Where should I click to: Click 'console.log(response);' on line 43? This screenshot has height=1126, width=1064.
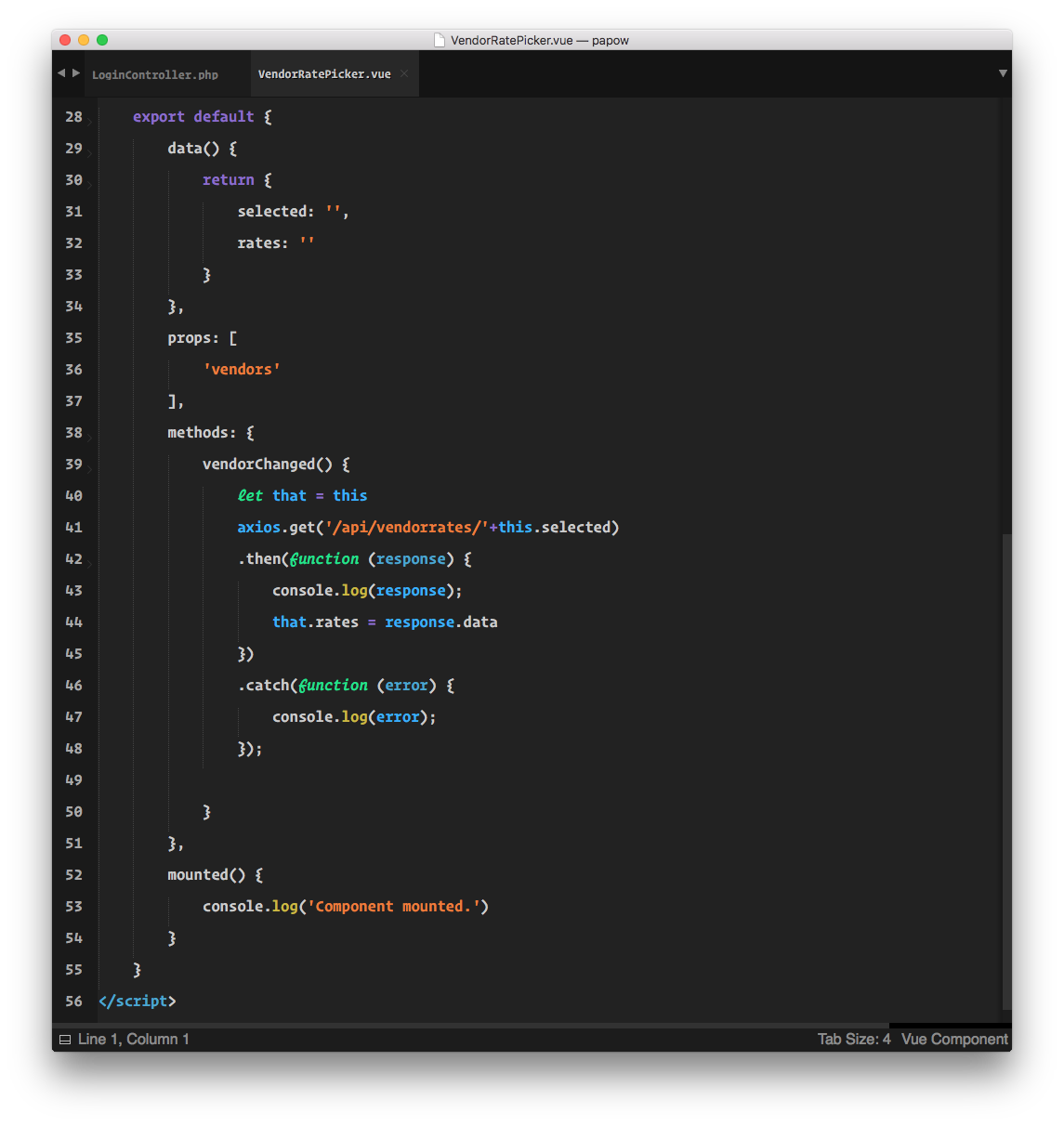pos(367,591)
